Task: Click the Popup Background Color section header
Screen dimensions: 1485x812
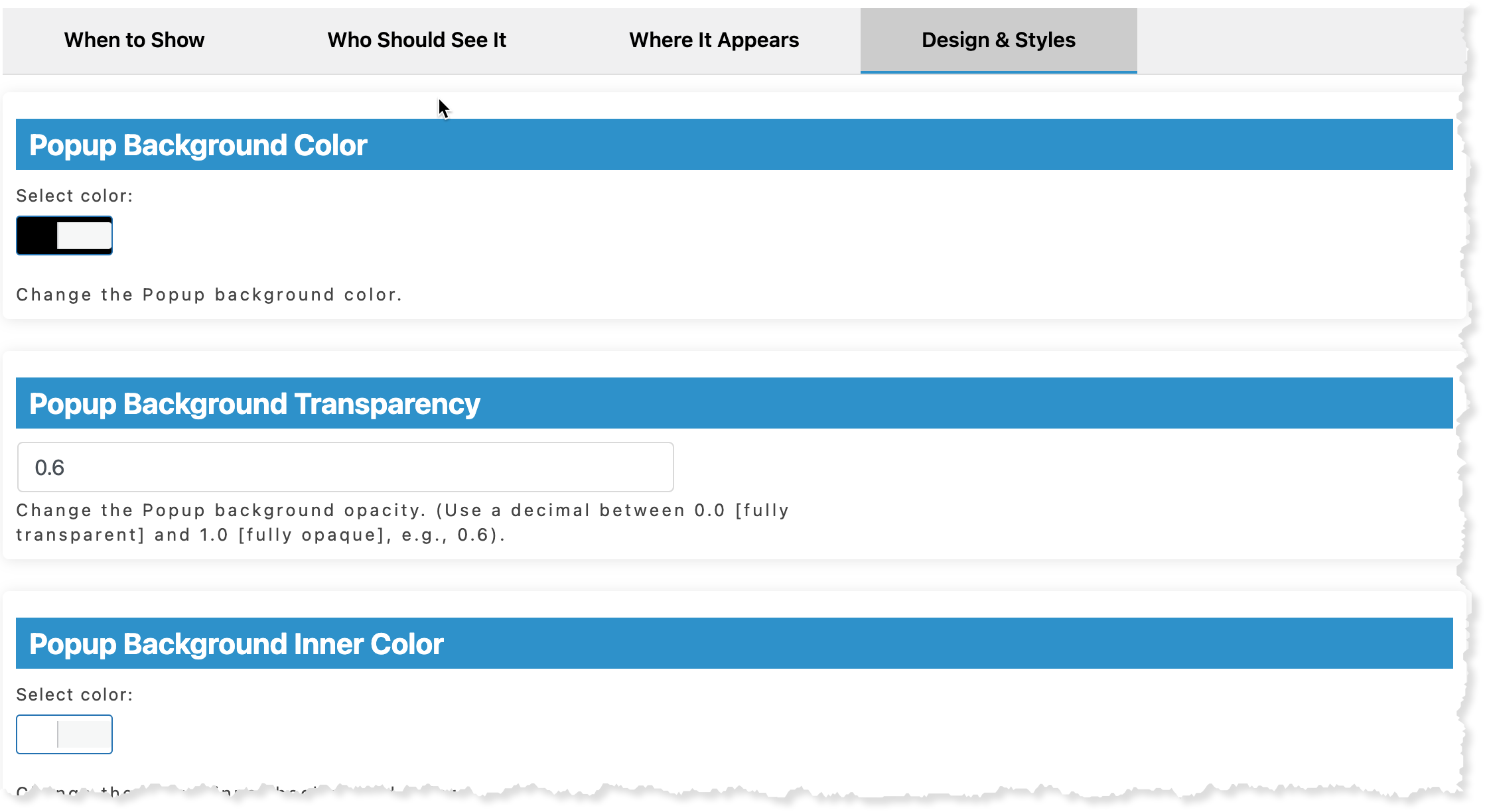Action: (x=735, y=145)
